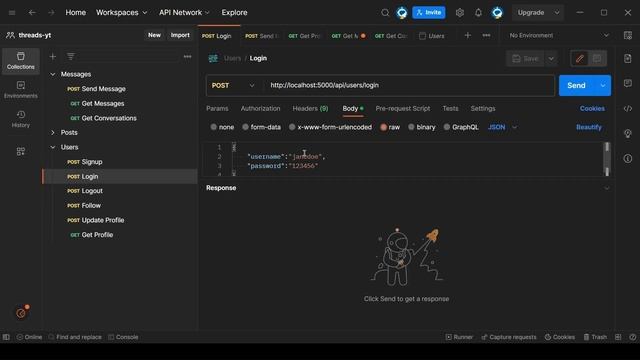Screen dimensions: 640x360
Task: Open the settings gear icon
Action: pos(460,13)
